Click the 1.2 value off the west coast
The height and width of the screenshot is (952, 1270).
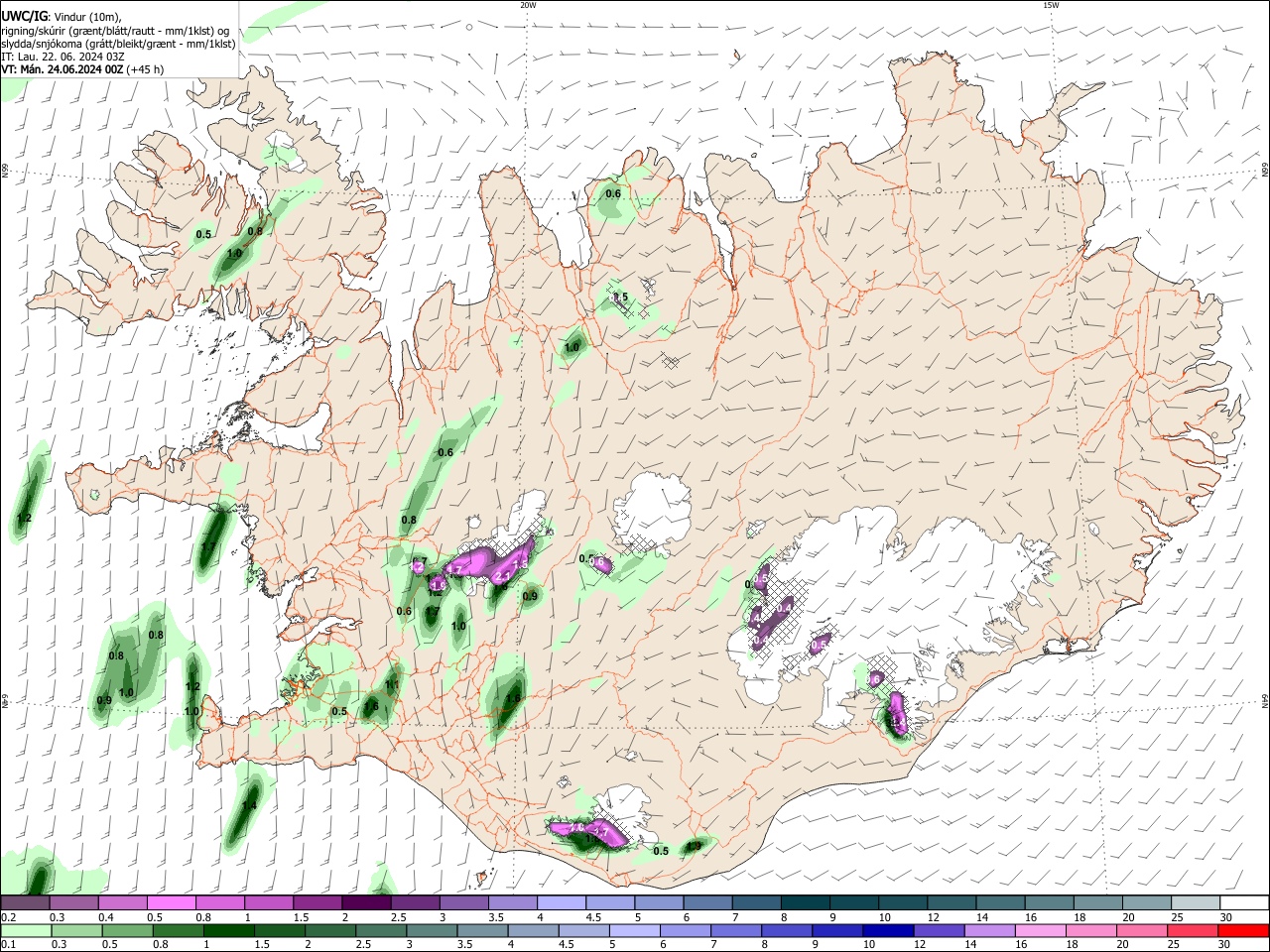pos(25,518)
